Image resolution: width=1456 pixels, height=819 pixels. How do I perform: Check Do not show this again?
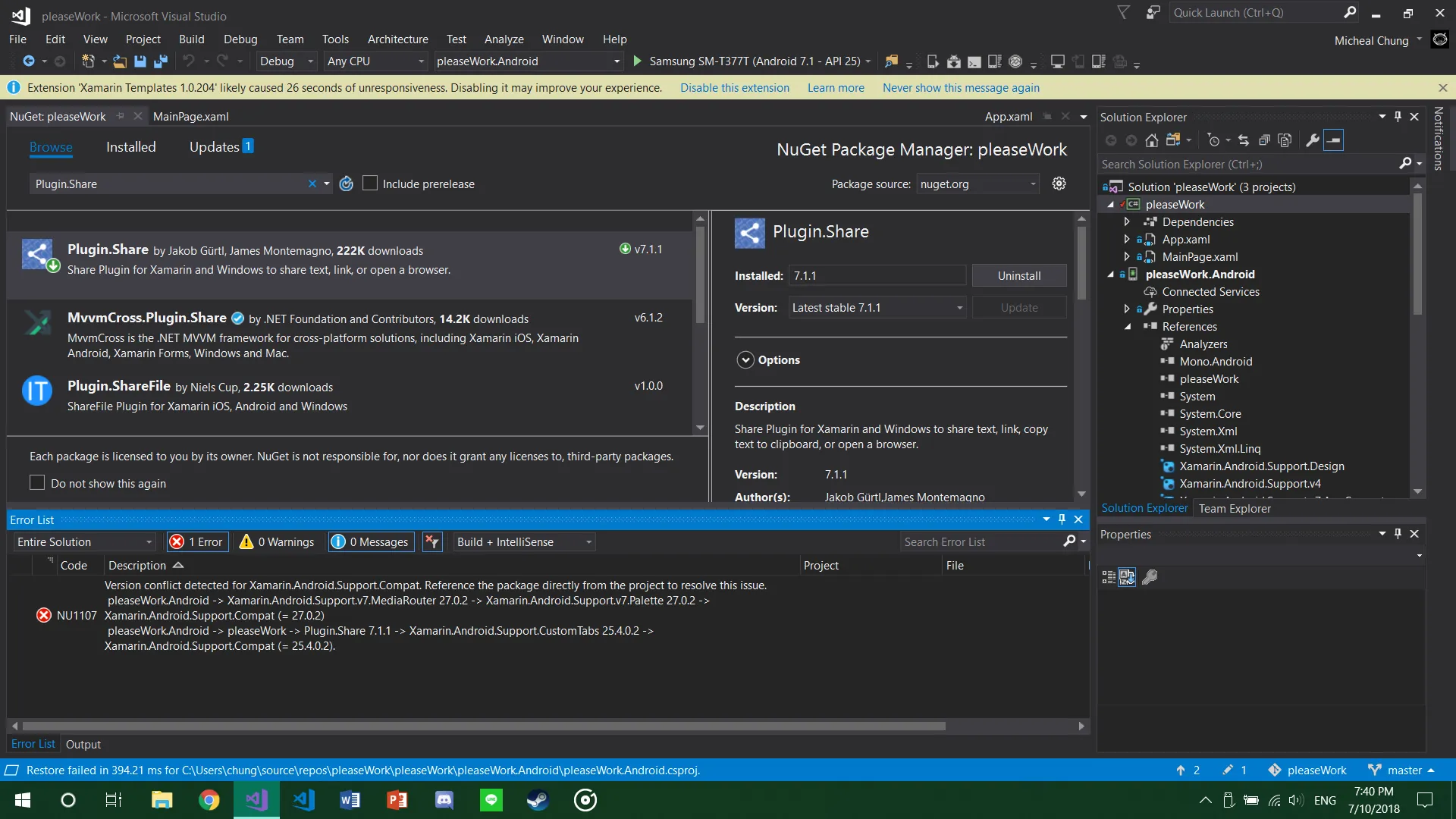click(x=37, y=483)
